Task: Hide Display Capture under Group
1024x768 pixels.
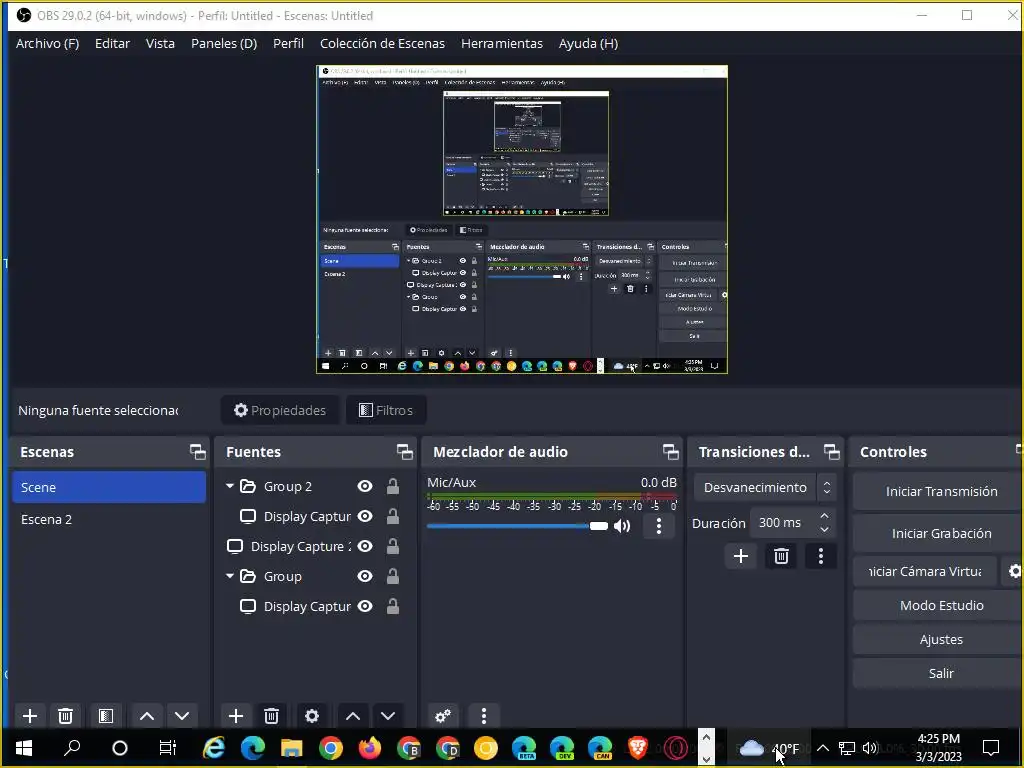Action: pyautogui.click(x=365, y=606)
